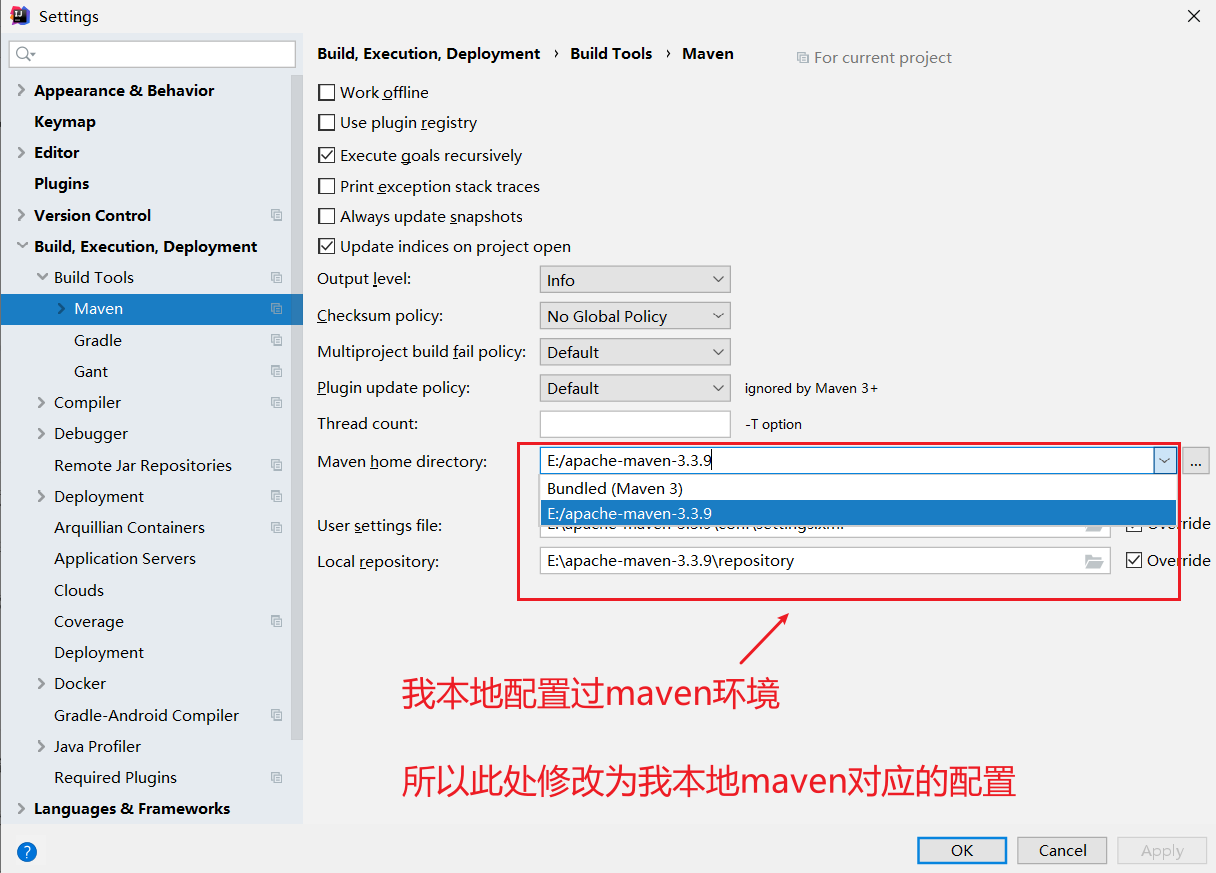Click the project-level icon beside Compiler
The image size is (1216, 873).
(x=277, y=402)
